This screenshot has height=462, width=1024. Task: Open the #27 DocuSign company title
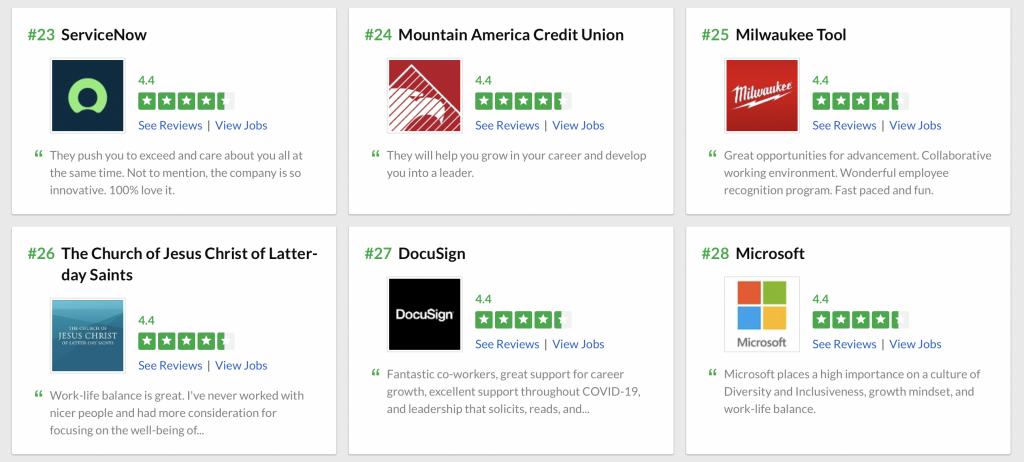pyautogui.click(x=415, y=254)
